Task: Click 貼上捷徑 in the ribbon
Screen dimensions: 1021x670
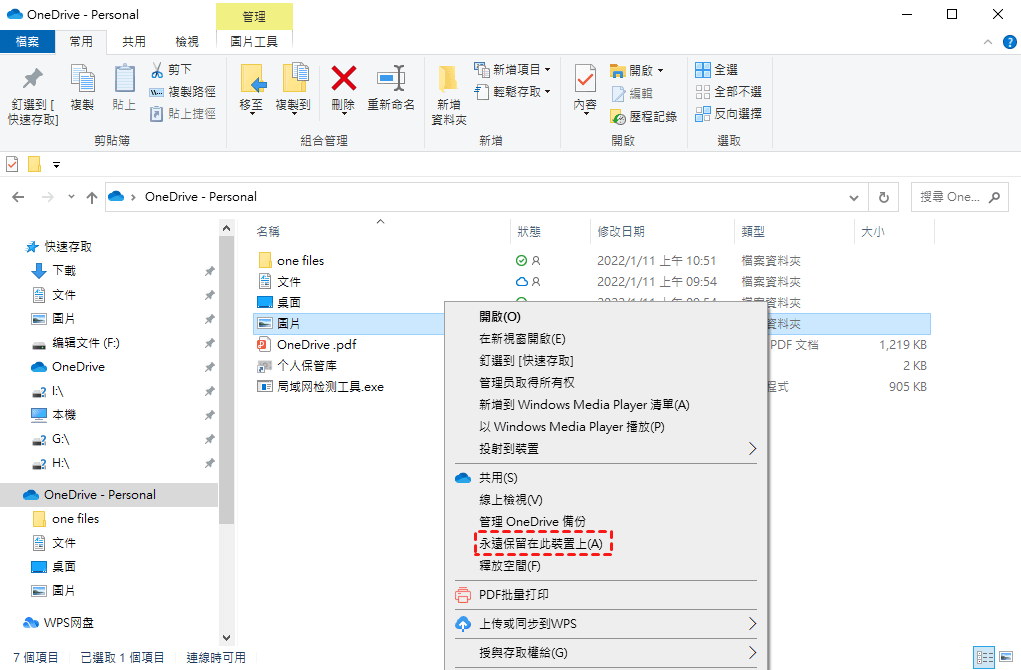Action: pyautogui.click(x=182, y=114)
